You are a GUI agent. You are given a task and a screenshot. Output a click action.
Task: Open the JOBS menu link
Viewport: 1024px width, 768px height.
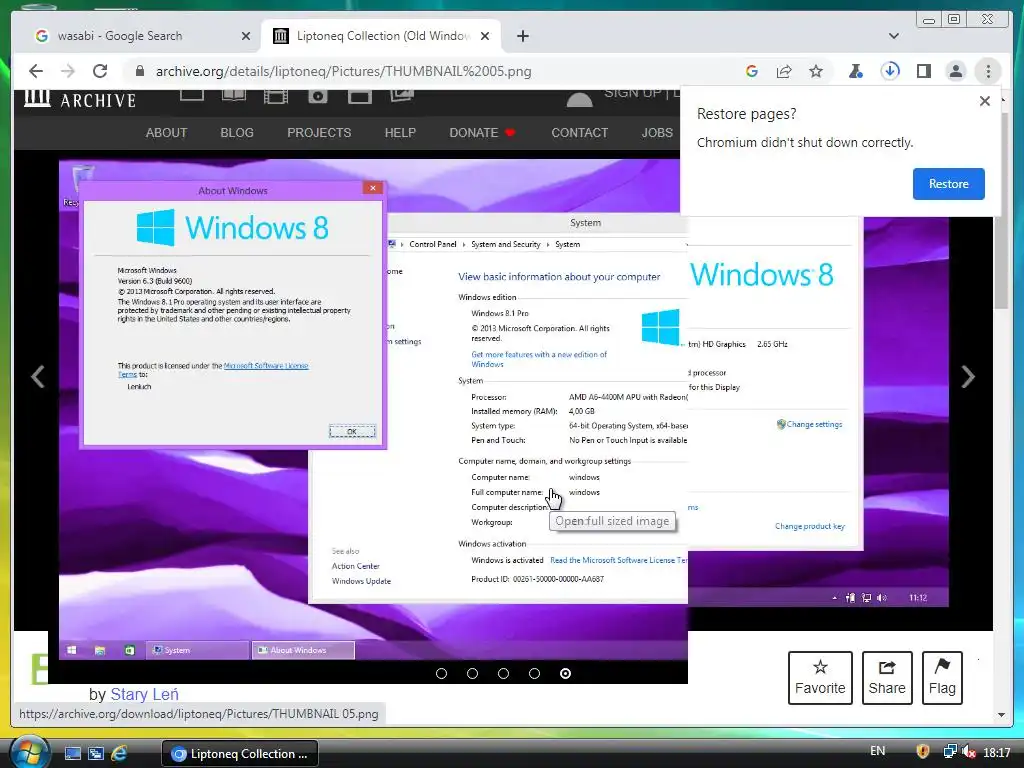click(x=657, y=133)
